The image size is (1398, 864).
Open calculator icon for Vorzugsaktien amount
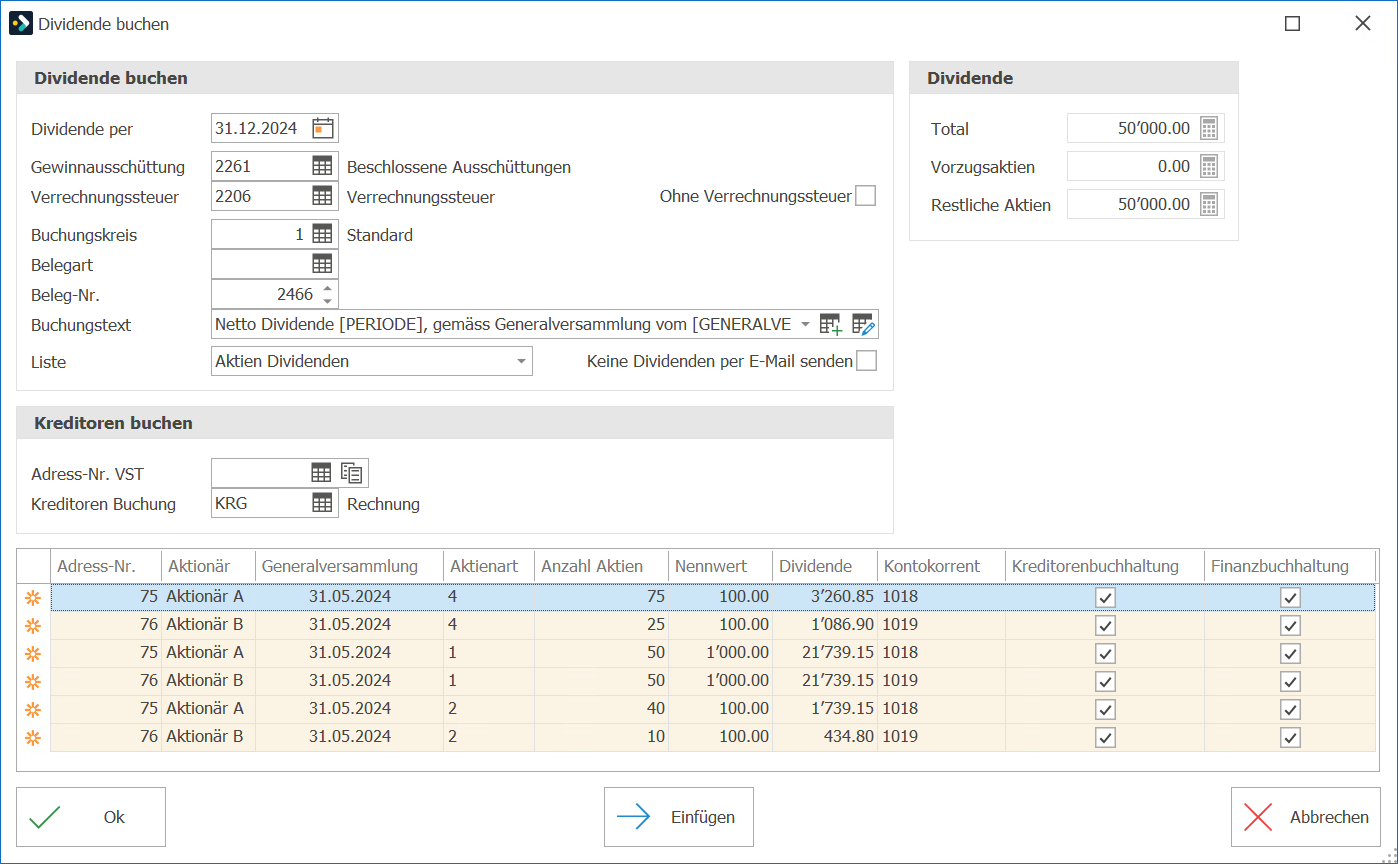pyautogui.click(x=1209, y=166)
